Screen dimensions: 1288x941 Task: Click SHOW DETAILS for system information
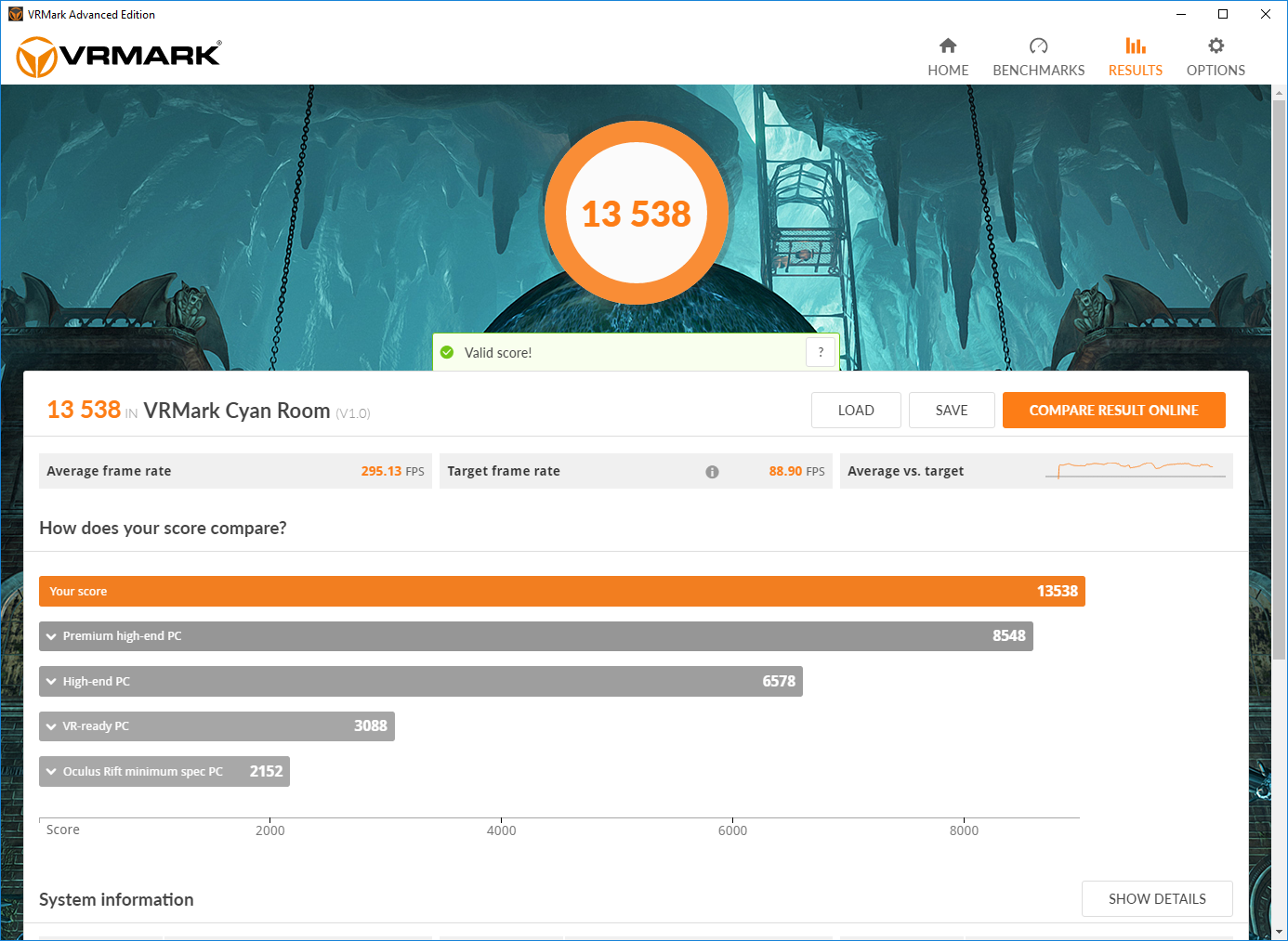coord(1157,898)
